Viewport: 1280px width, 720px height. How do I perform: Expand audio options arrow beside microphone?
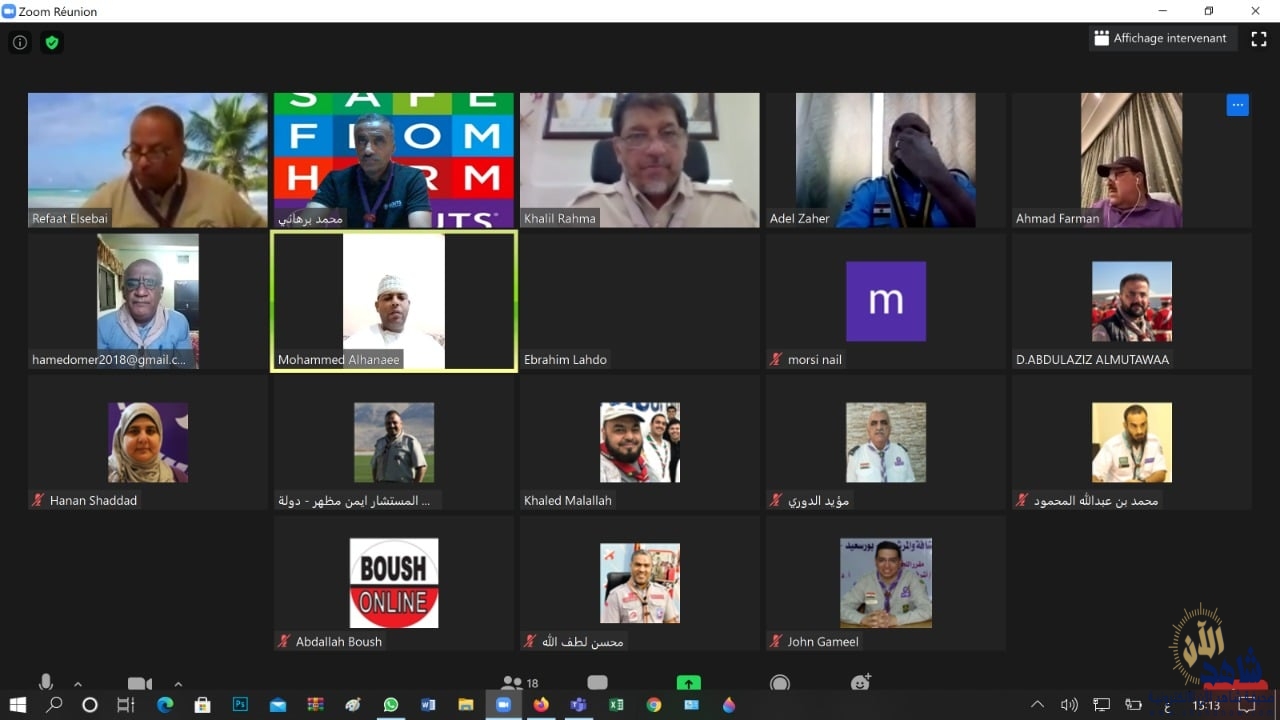(78, 685)
